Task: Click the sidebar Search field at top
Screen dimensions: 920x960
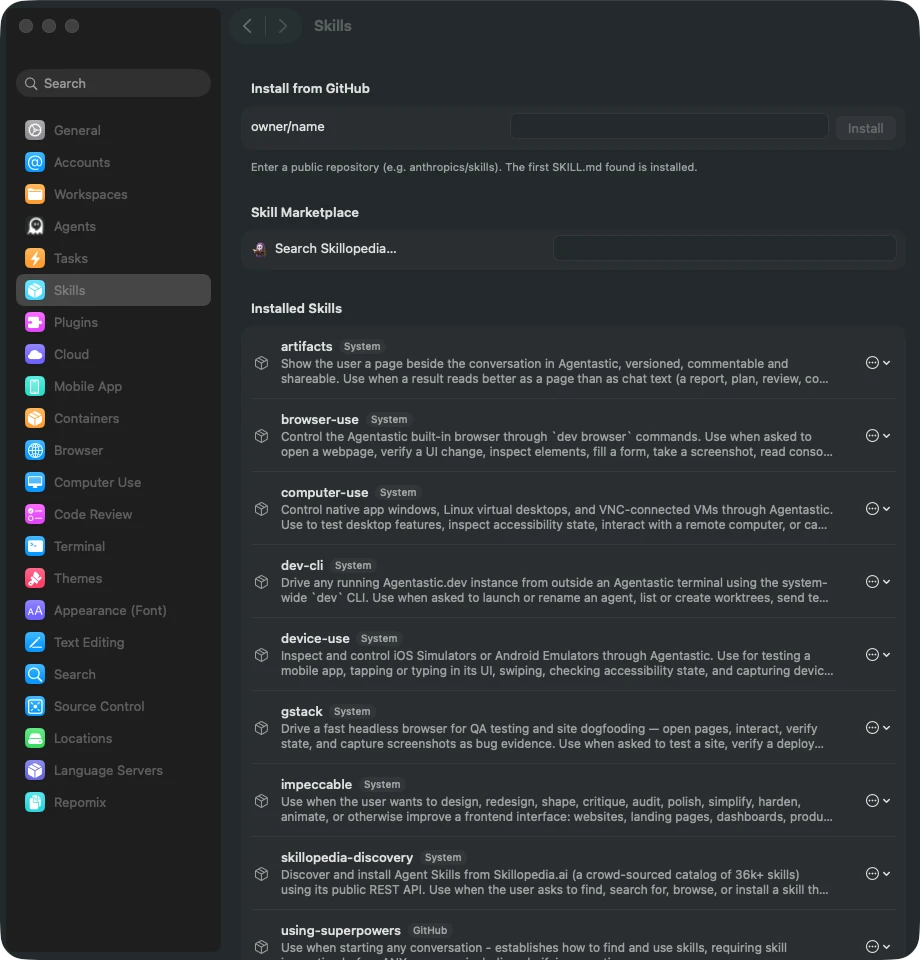Action: [113, 83]
